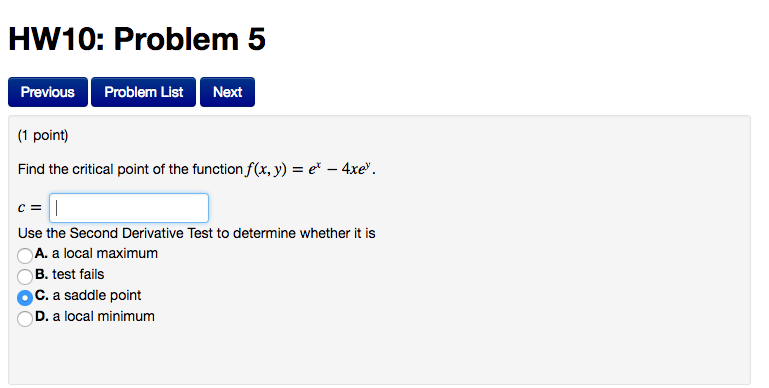Click the "a saddle point" label text
The width and height of the screenshot is (769, 388).
[x=97, y=295]
